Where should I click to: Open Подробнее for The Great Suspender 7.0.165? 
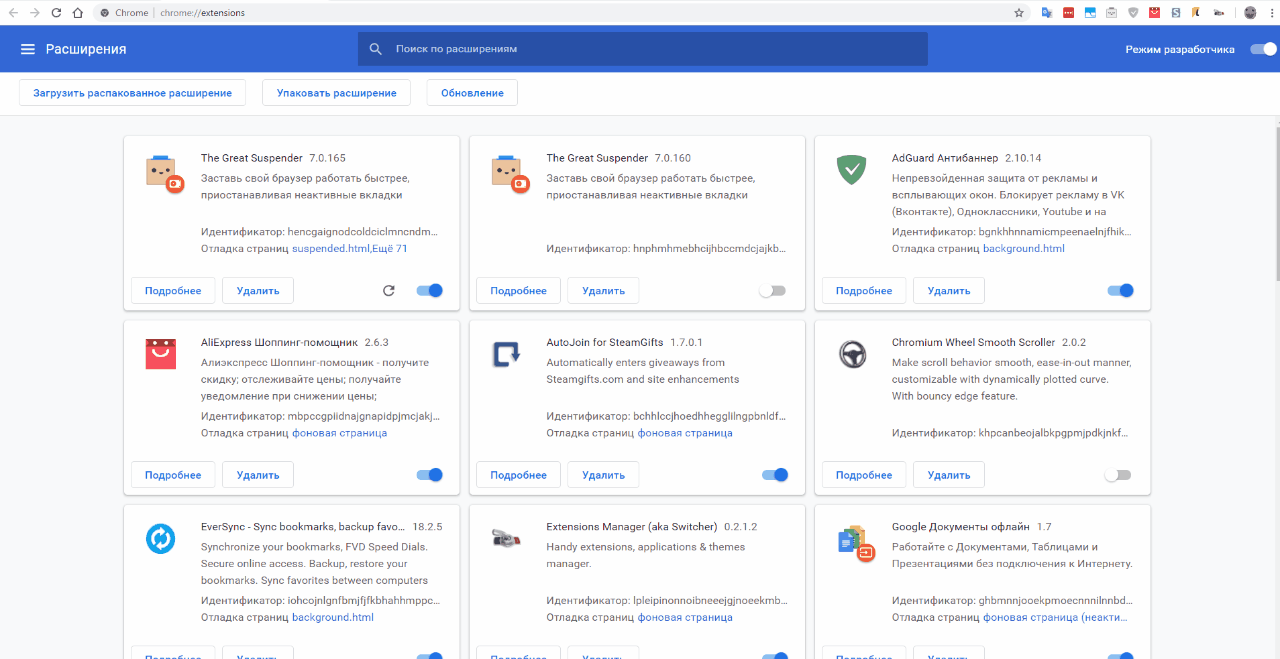pos(173,291)
